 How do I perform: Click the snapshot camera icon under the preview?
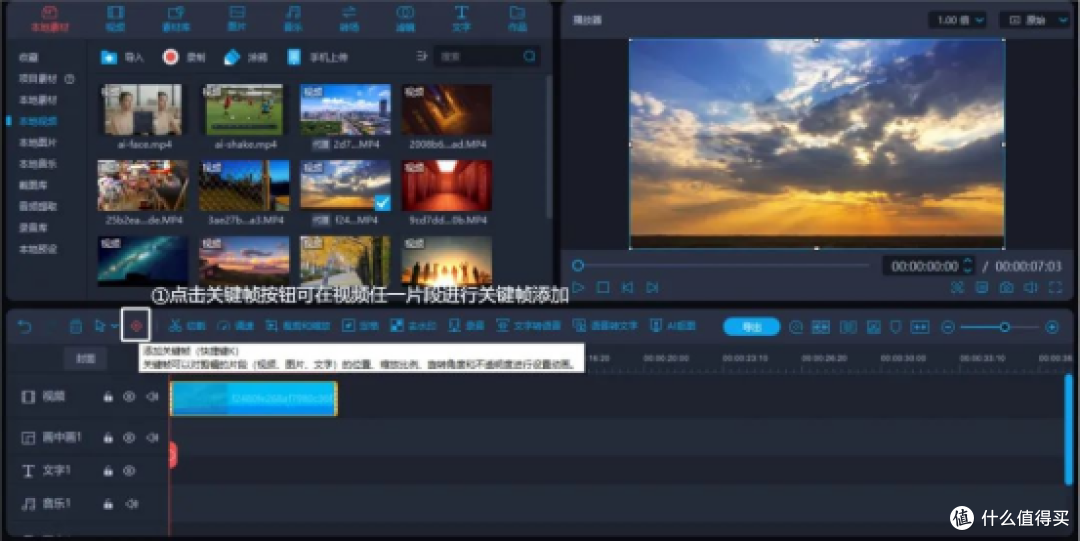(1006, 287)
